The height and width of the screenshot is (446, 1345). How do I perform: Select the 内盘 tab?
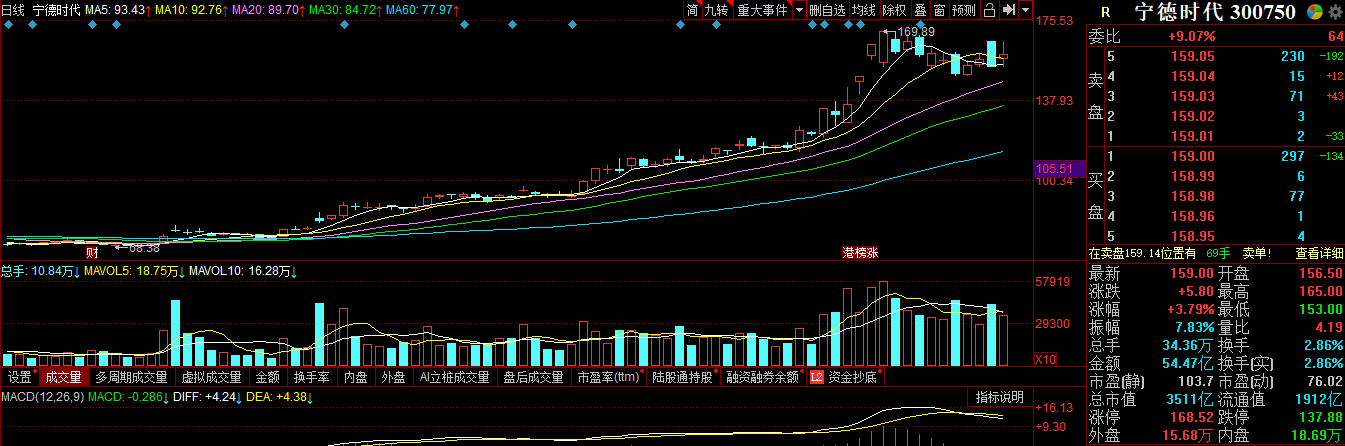pyautogui.click(x=356, y=377)
